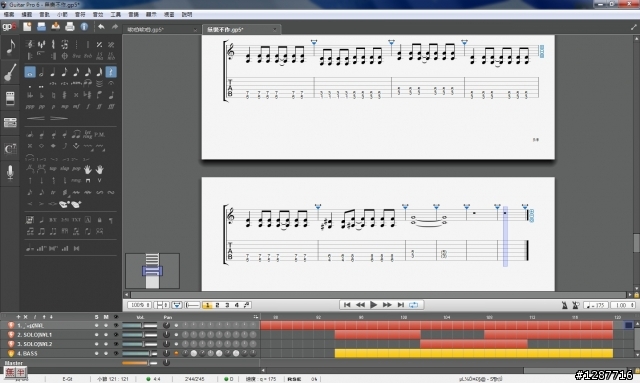Close the active gp5 document tab
This screenshot has width=640, height=383.
[274, 30]
